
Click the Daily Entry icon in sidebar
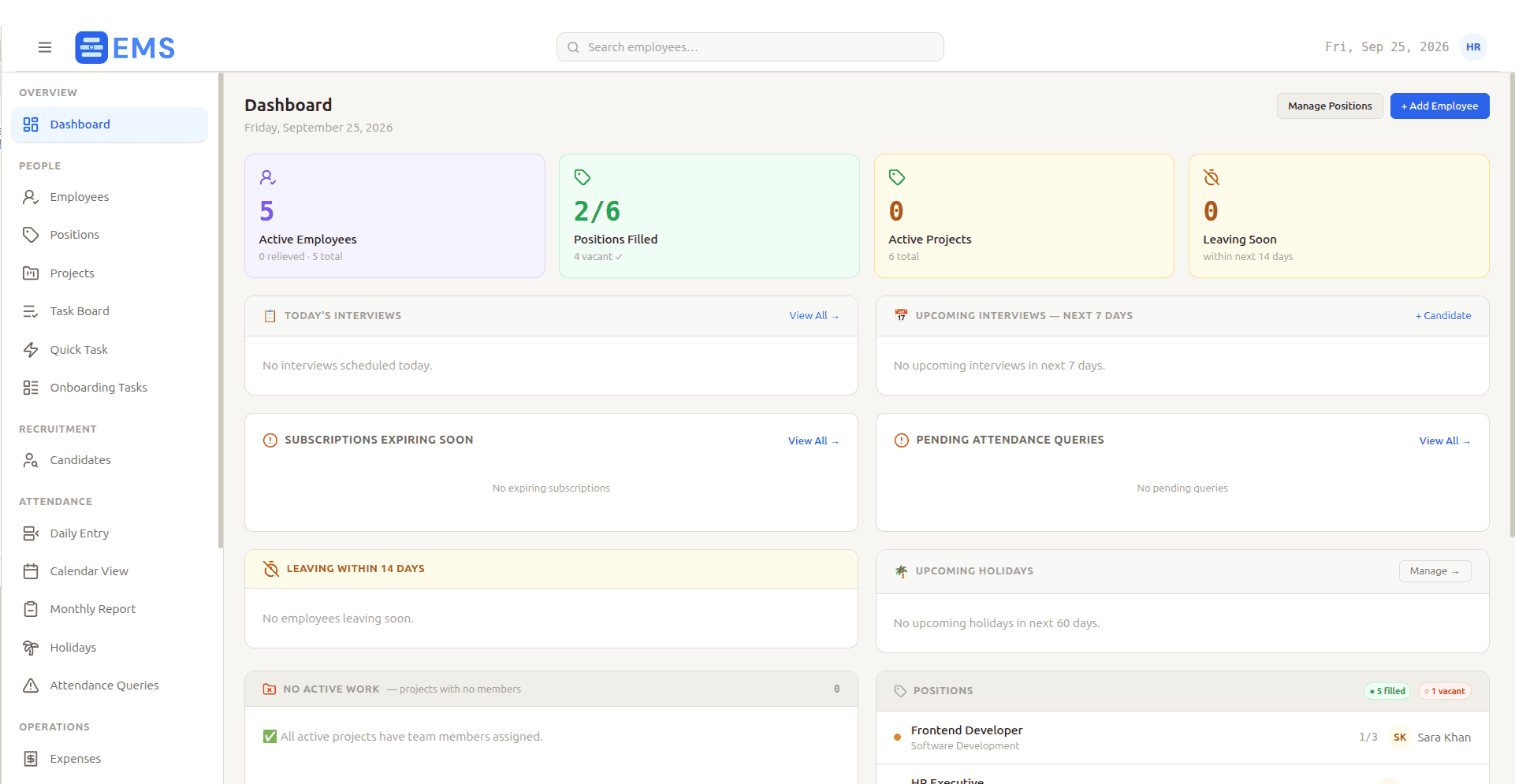pos(31,533)
